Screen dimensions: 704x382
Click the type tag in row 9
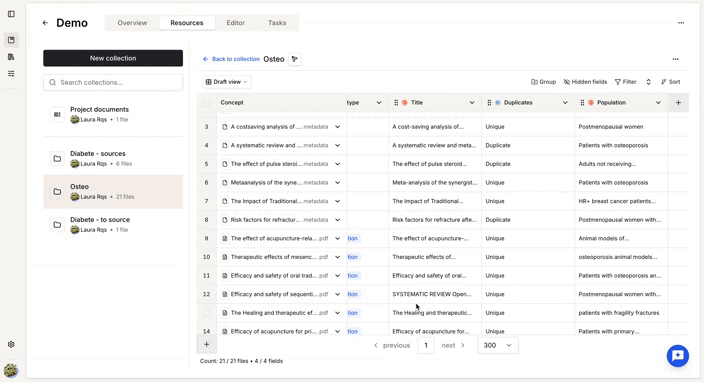pos(352,239)
